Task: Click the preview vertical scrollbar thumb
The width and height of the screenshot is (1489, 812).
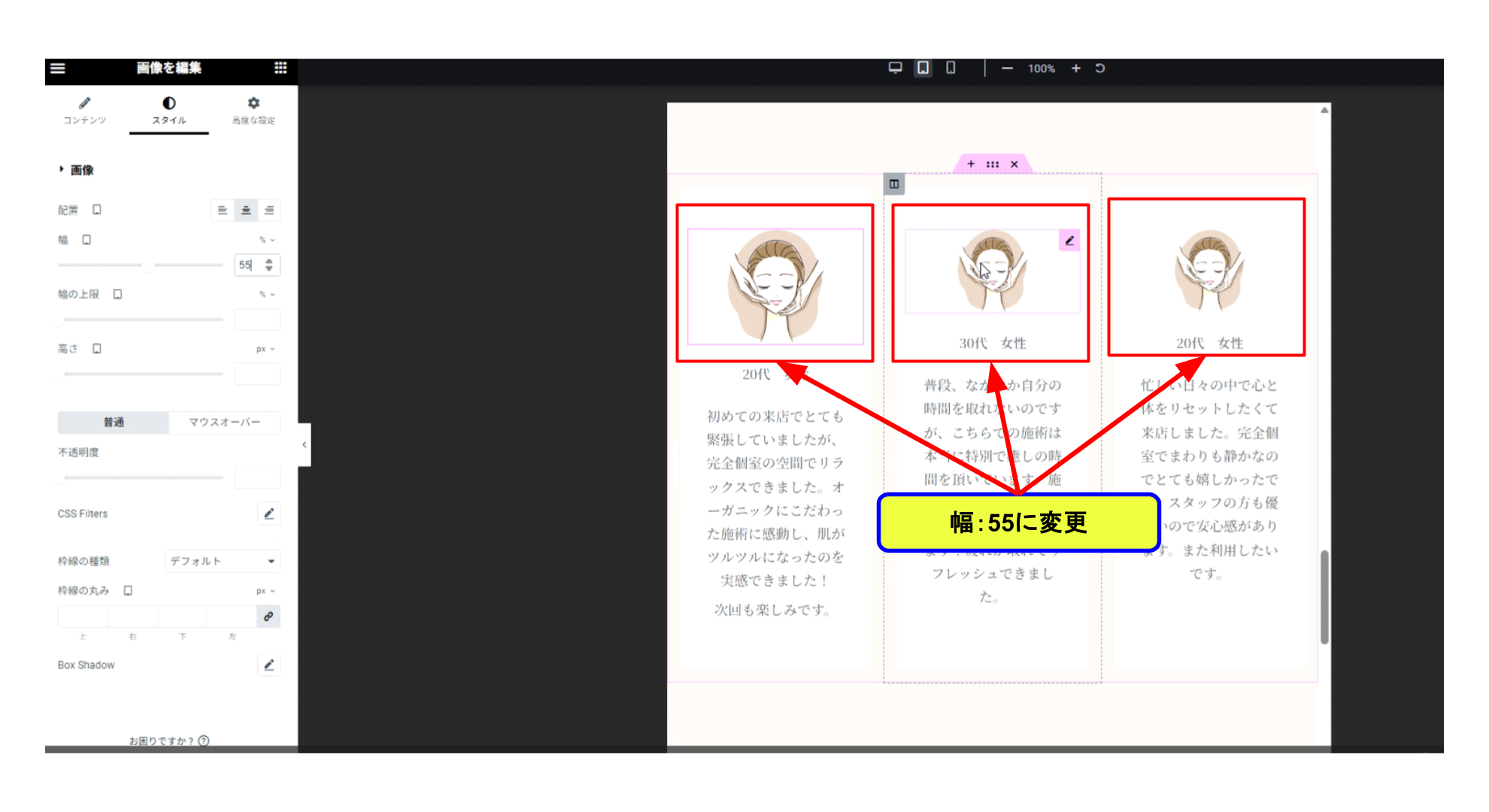Action: 1324,597
